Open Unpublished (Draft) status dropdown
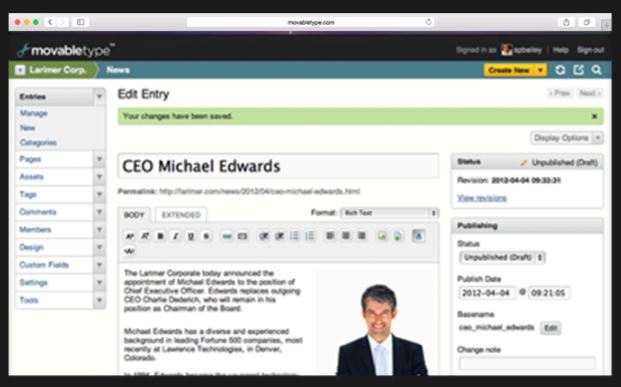The height and width of the screenshot is (387, 621). 502,257
